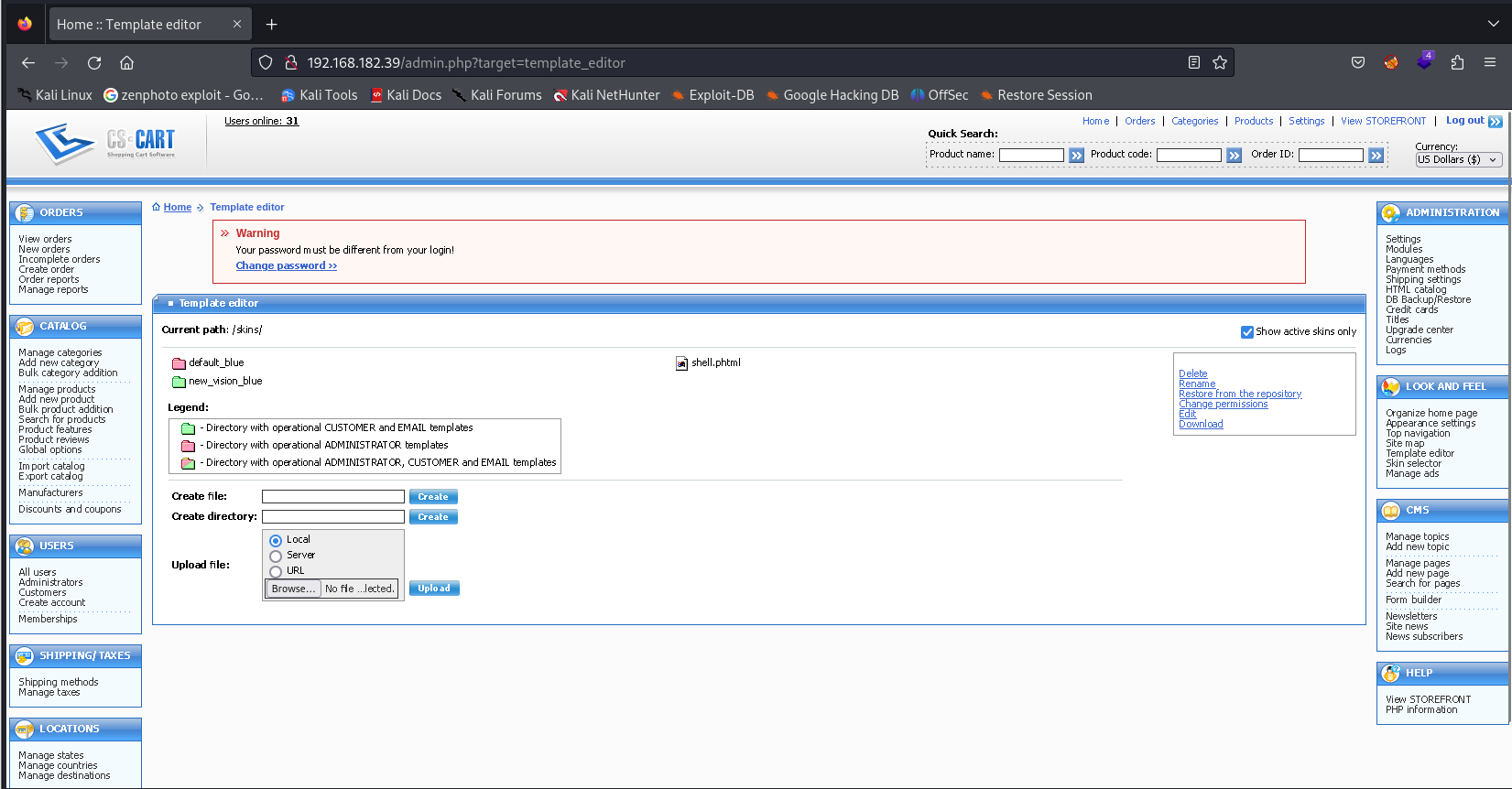
Task: Reload the page with the browser refresh icon
Action: (94, 63)
